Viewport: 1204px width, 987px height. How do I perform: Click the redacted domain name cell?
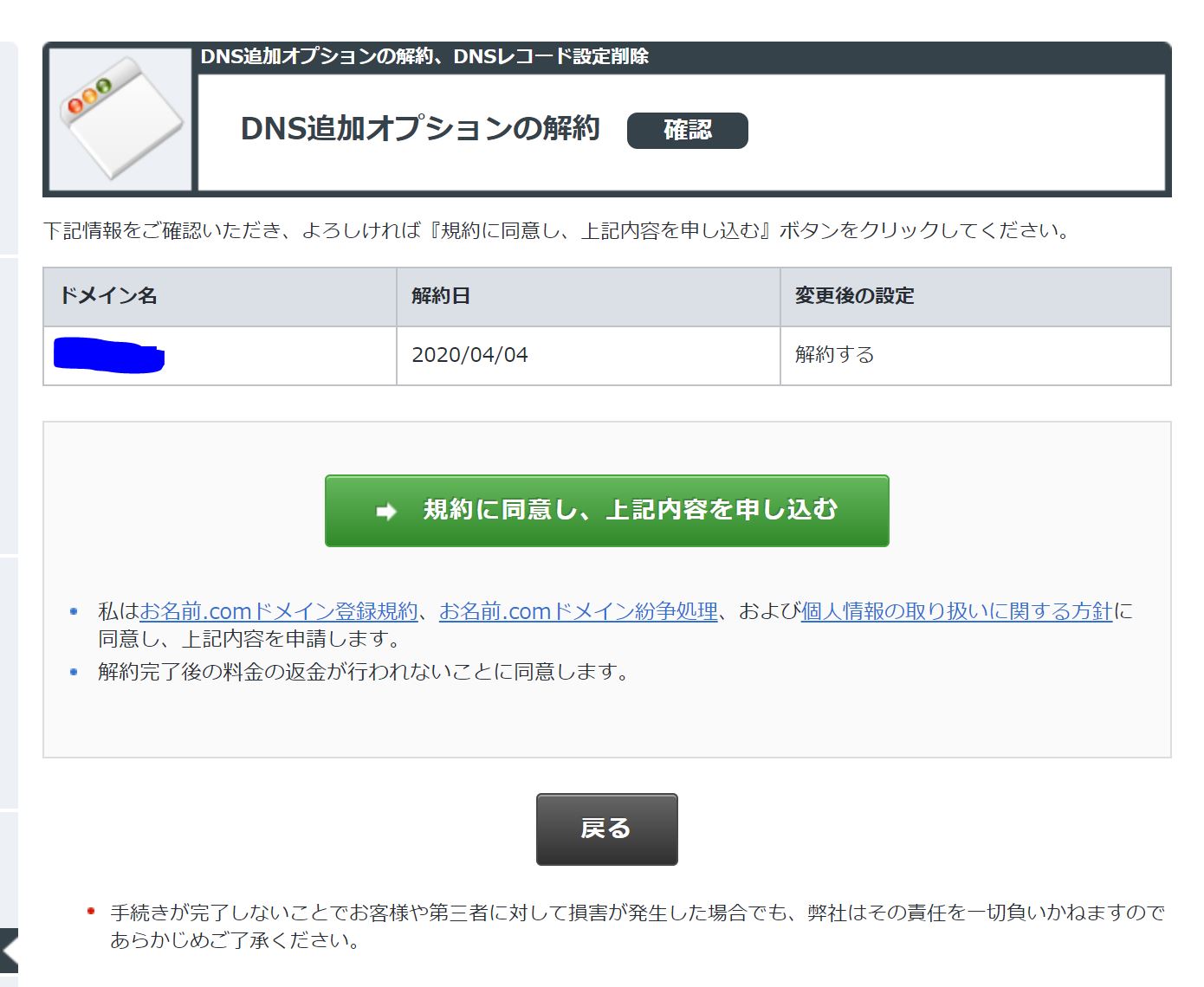(x=109, y=356)
